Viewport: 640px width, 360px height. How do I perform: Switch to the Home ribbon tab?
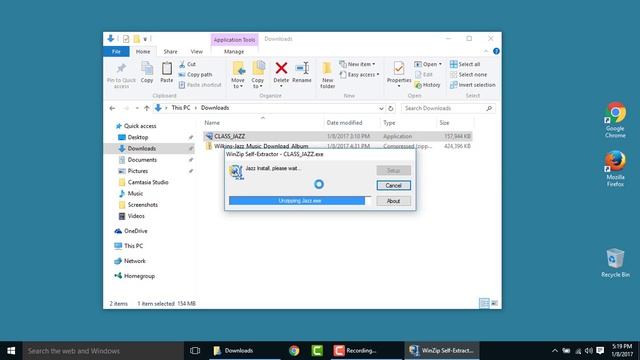pos(143,51)
